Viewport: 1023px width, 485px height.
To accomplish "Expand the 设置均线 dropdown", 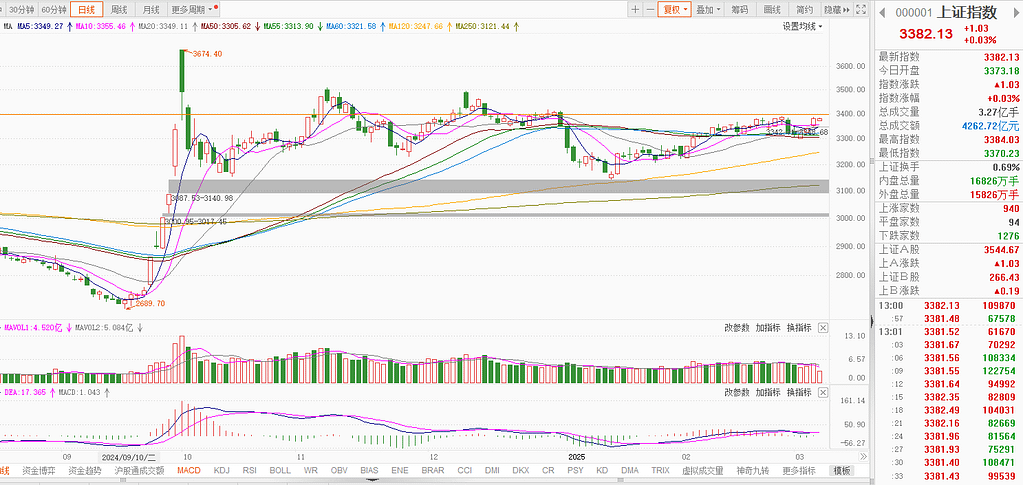I will tap(802, 26).
